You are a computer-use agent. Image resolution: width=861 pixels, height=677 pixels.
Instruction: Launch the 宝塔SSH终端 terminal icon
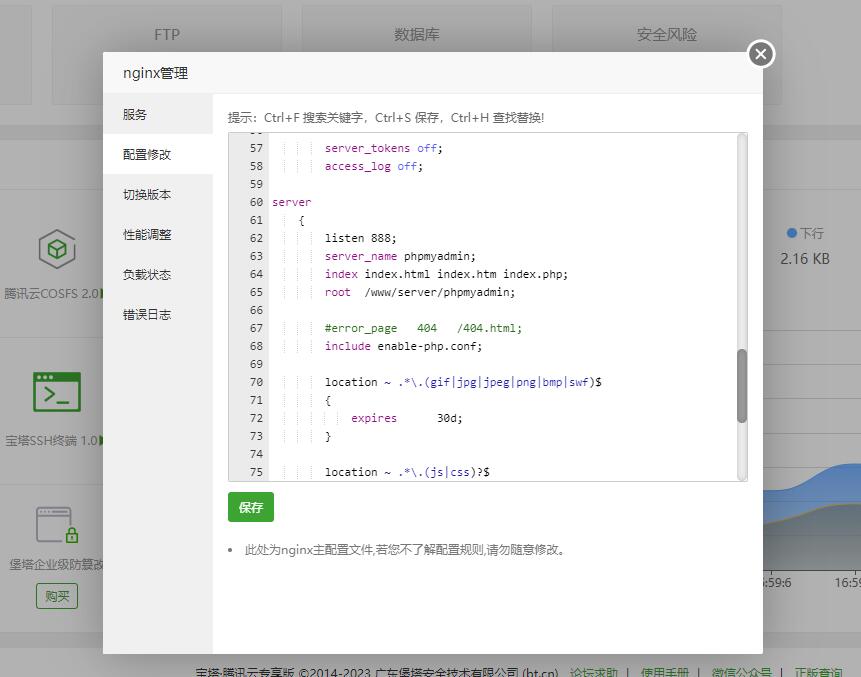click(56, 392)
